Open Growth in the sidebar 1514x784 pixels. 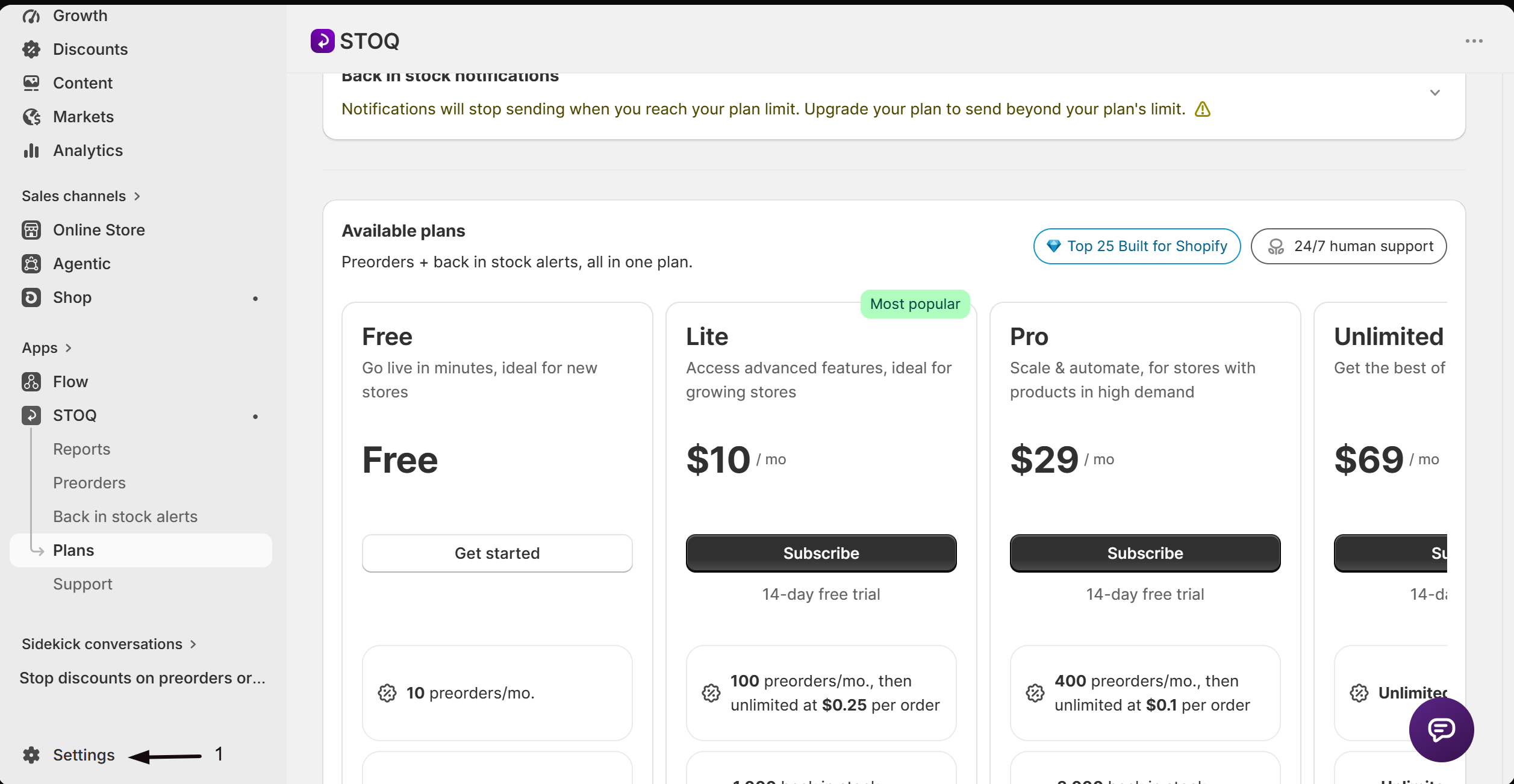coord(80,16)
